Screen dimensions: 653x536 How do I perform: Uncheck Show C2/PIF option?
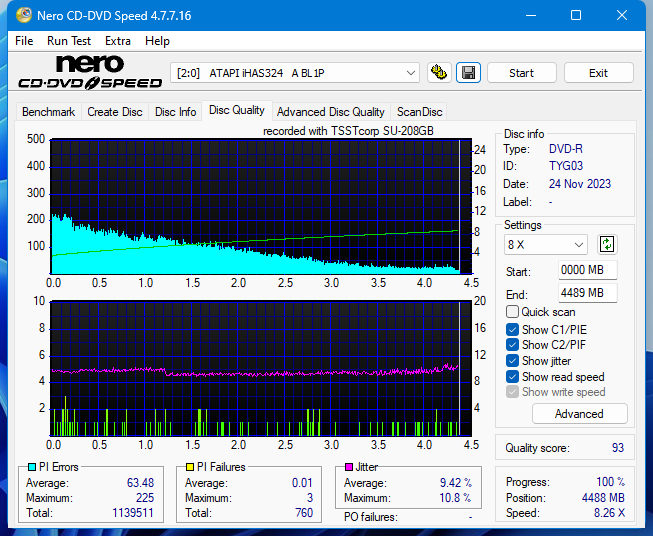click(x=512, y=345)
